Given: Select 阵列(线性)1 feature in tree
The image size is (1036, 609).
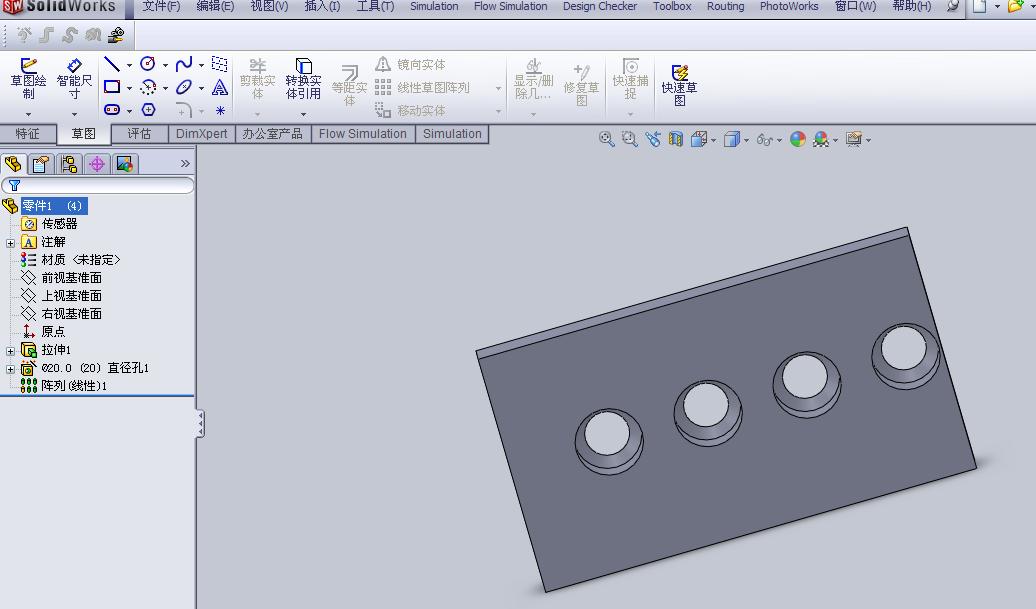Looking at the screenshot, I should 73,386.
